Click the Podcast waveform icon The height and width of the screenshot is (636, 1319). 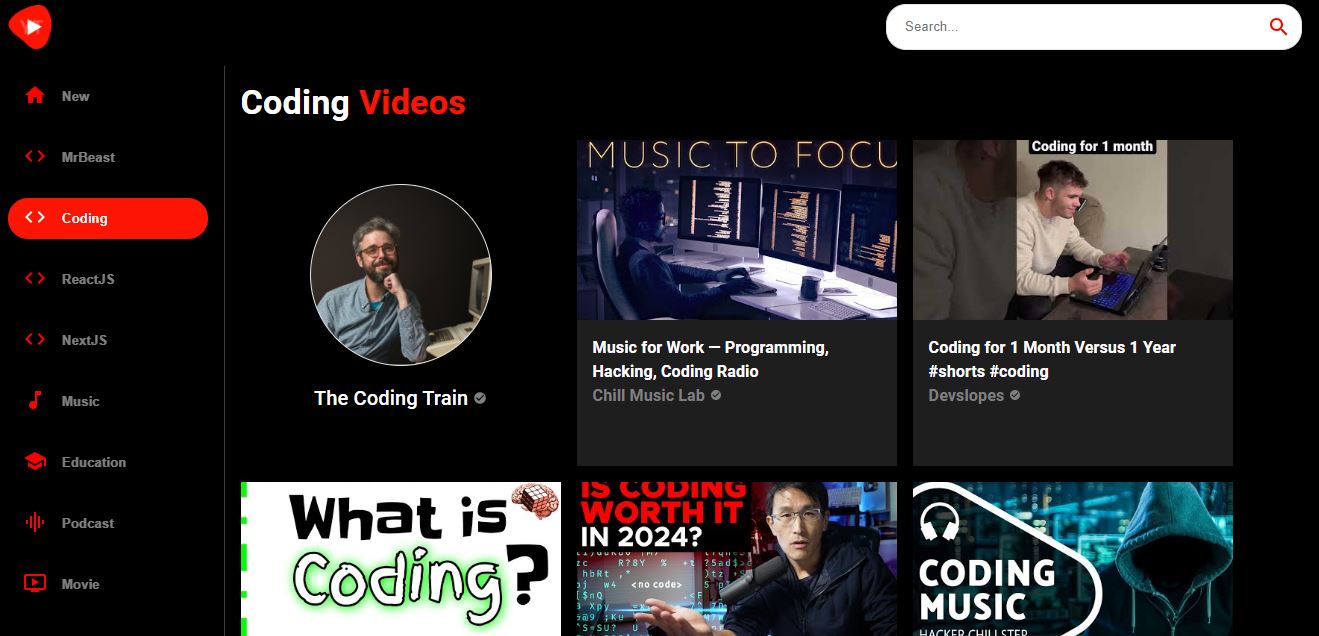35,523
